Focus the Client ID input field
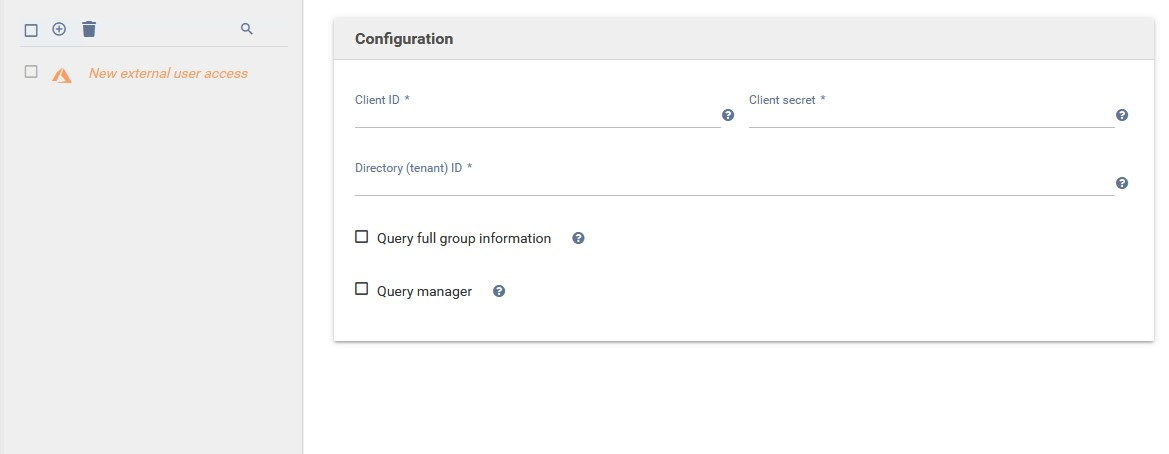This screenshot has width=1169, height=454. (x=536, y=116)
